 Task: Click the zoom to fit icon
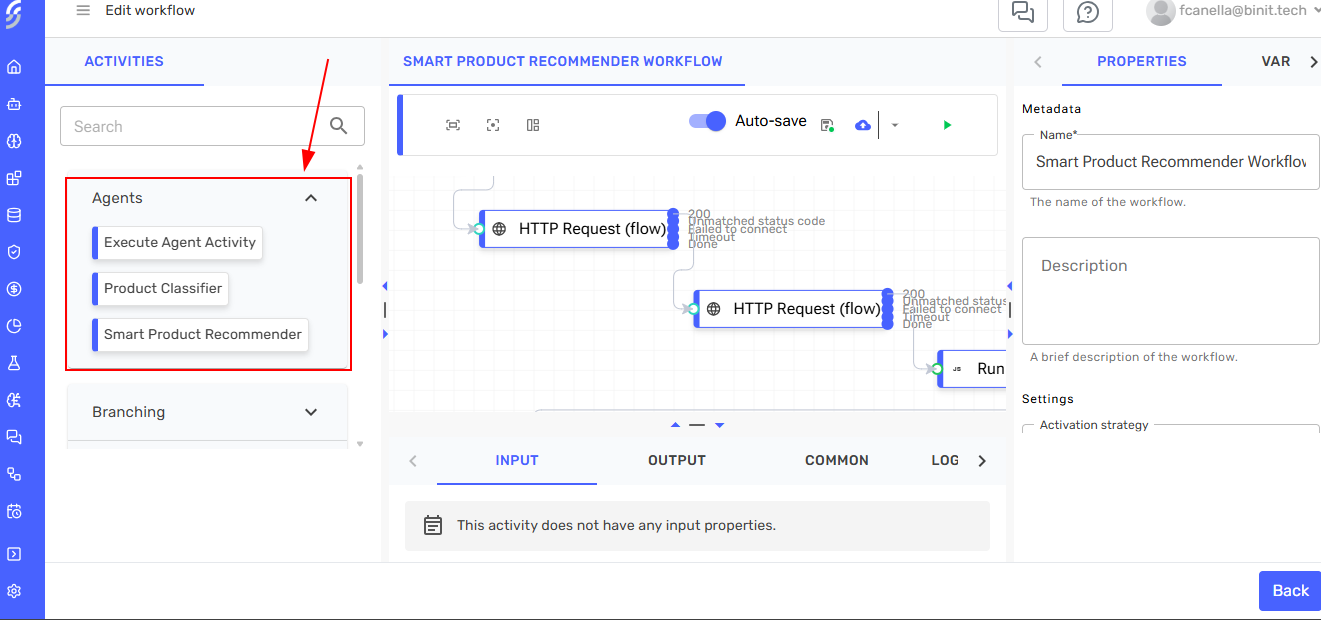coord(453,125)
